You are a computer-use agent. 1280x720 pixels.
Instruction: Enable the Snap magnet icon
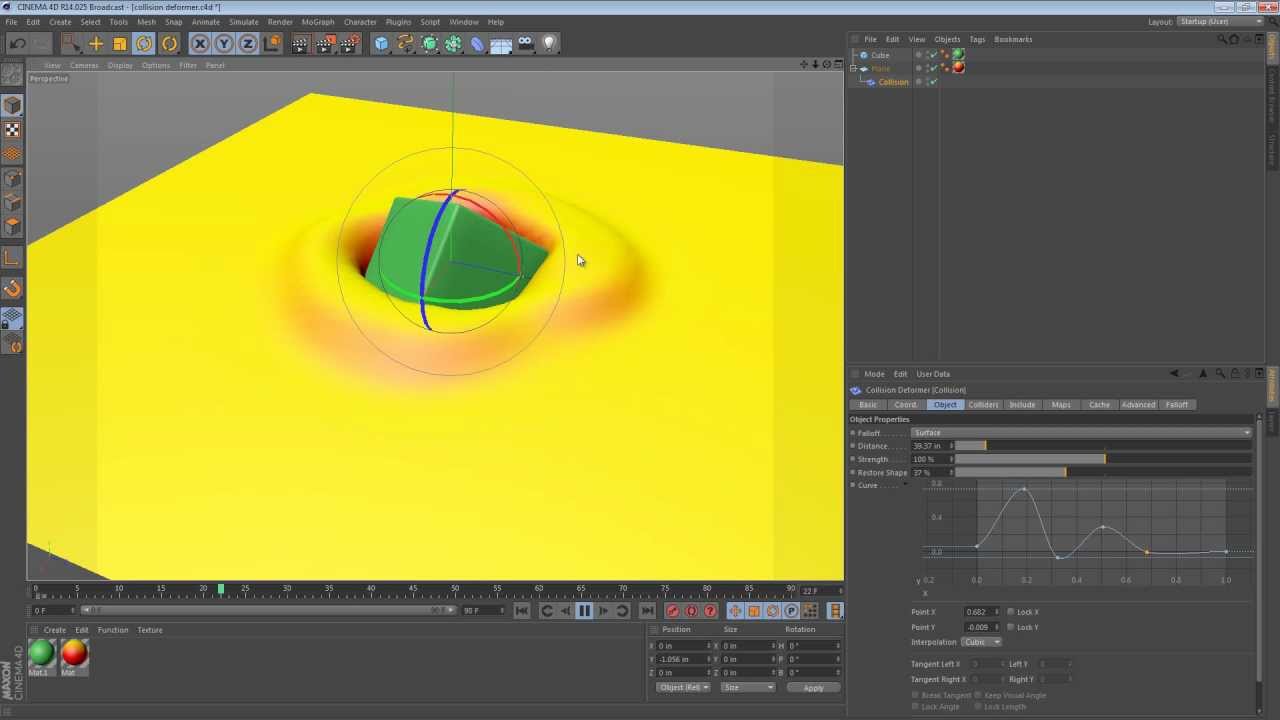coord(13,289)
